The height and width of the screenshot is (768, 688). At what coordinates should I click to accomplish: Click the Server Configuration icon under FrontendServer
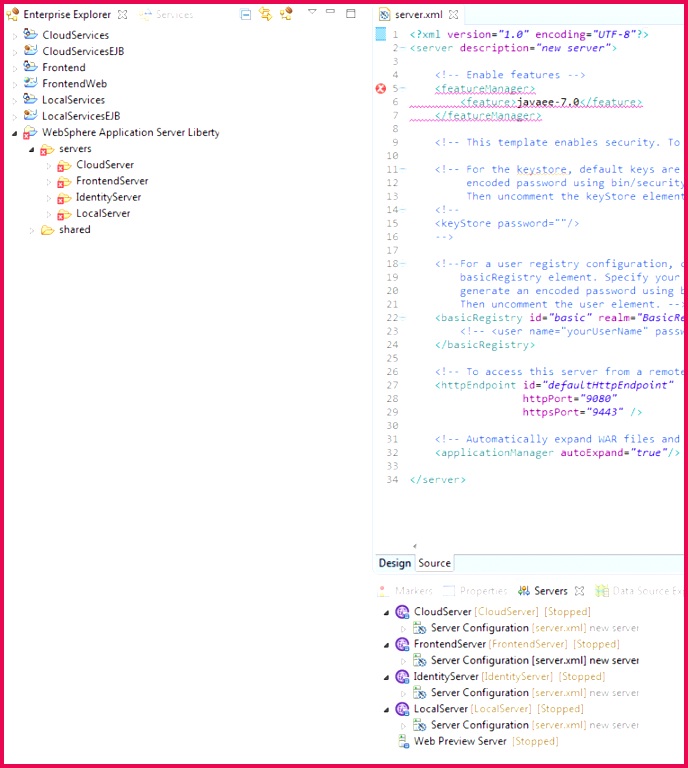coord(420,660)
